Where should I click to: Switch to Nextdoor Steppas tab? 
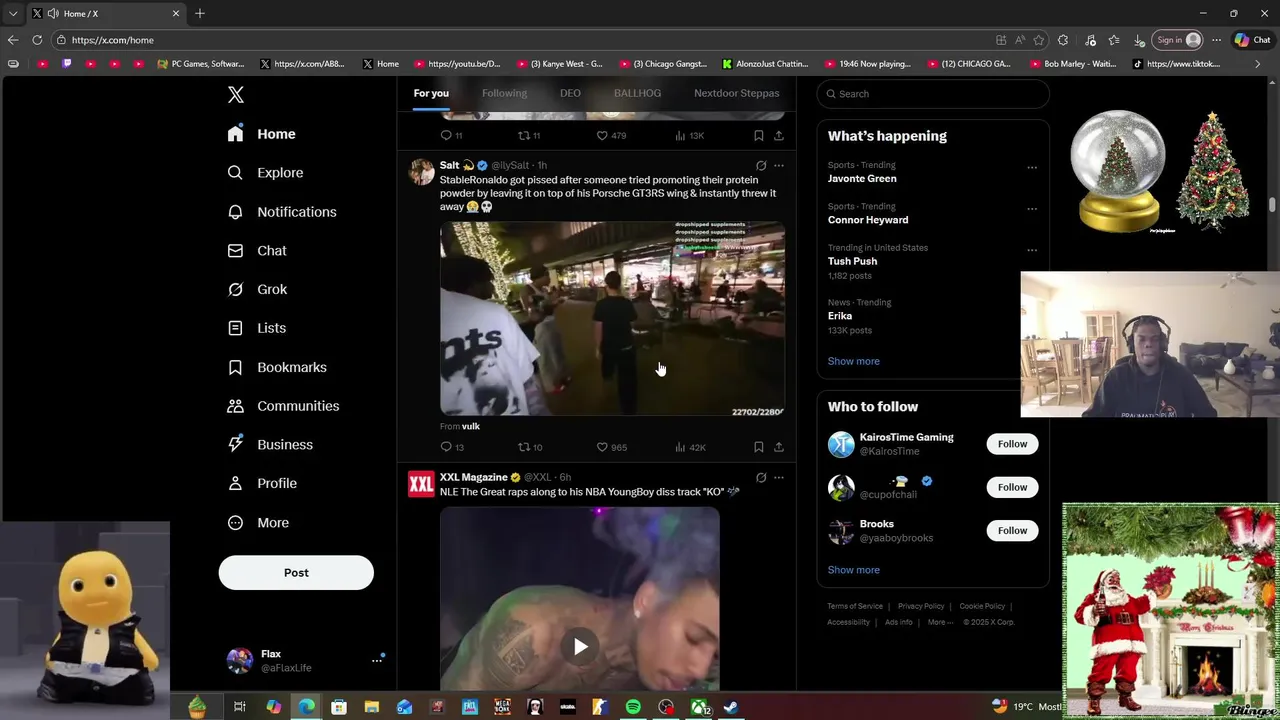click(736, 93)
